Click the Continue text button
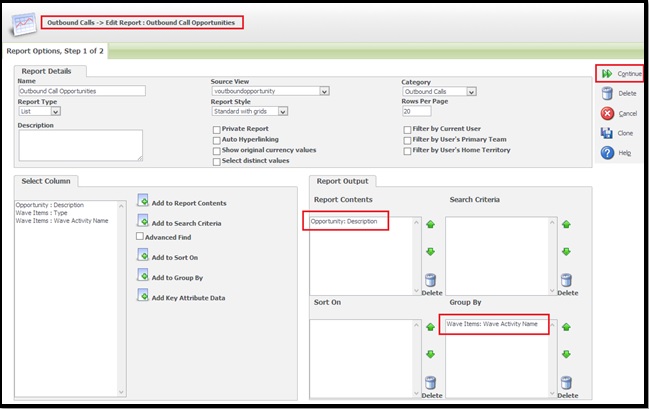649x409 pixels. point(629,74)
